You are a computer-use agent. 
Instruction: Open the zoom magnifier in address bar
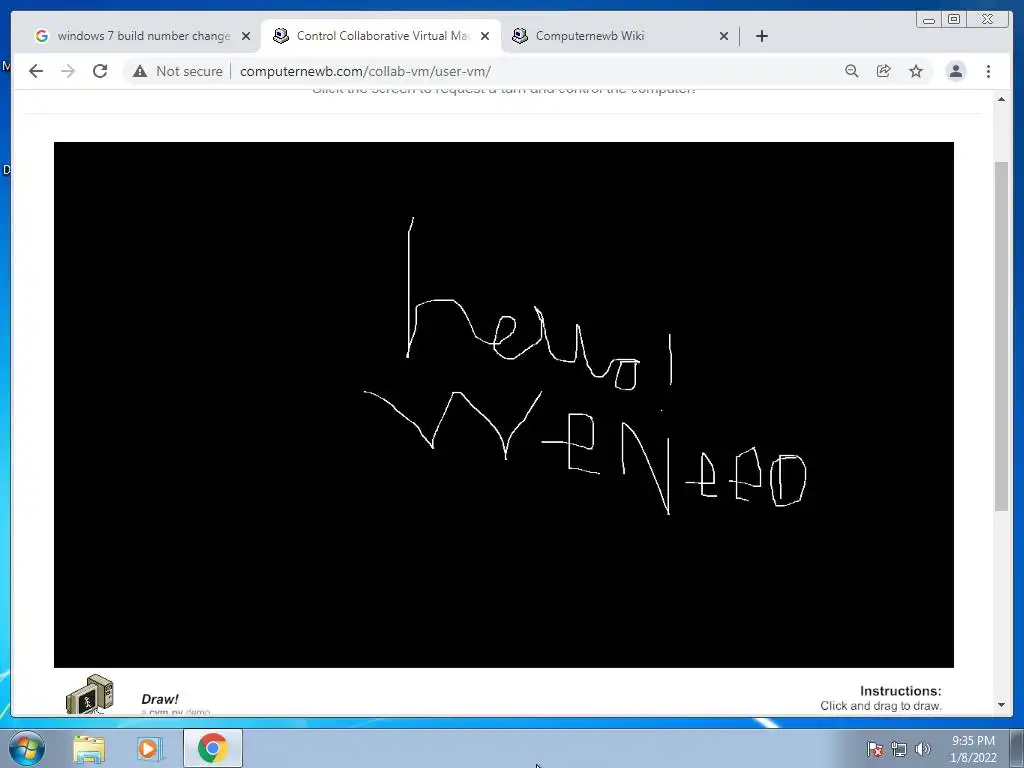852,71
